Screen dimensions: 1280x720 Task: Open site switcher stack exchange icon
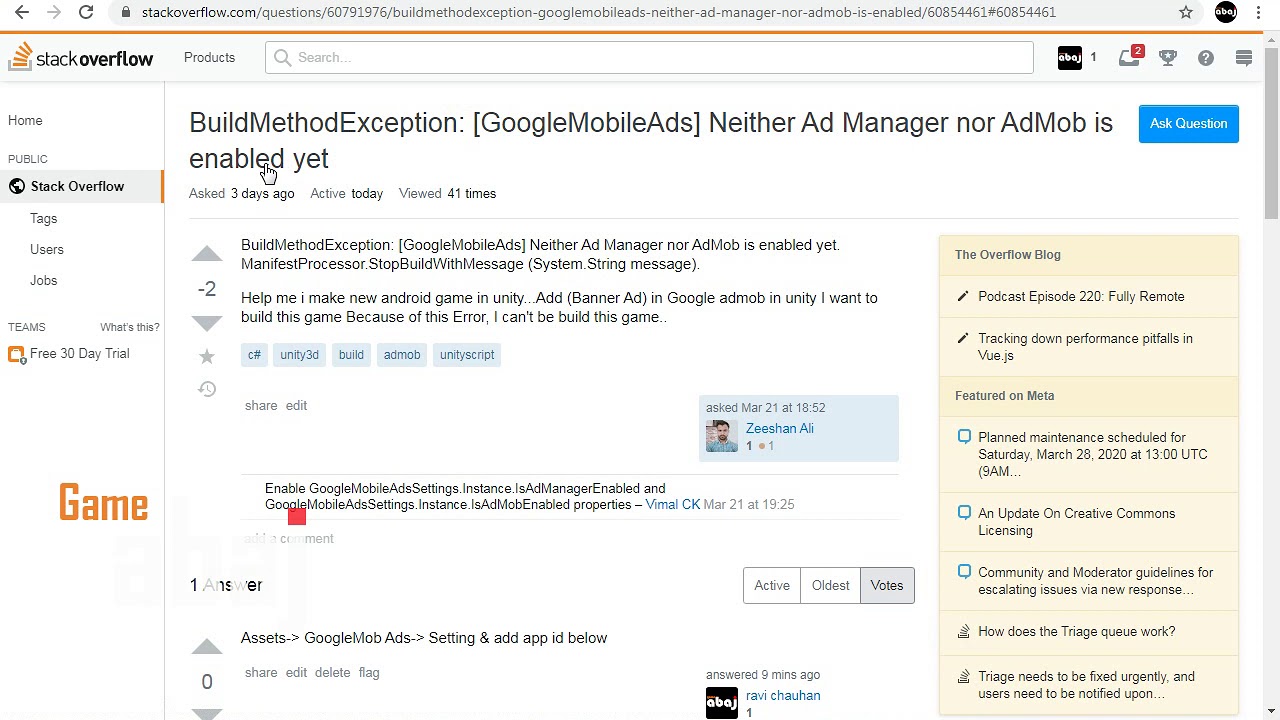1244,58
